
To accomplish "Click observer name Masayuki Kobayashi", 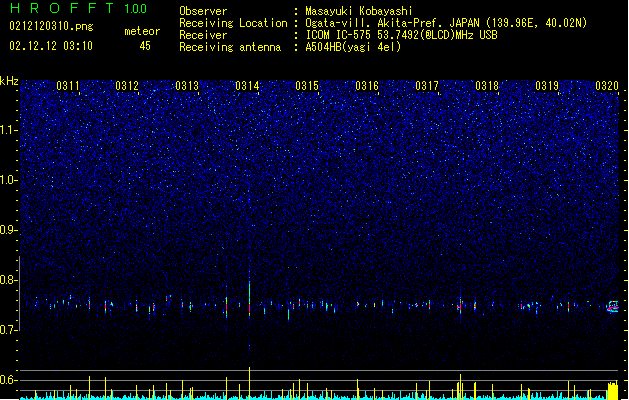I will point(359,11).
